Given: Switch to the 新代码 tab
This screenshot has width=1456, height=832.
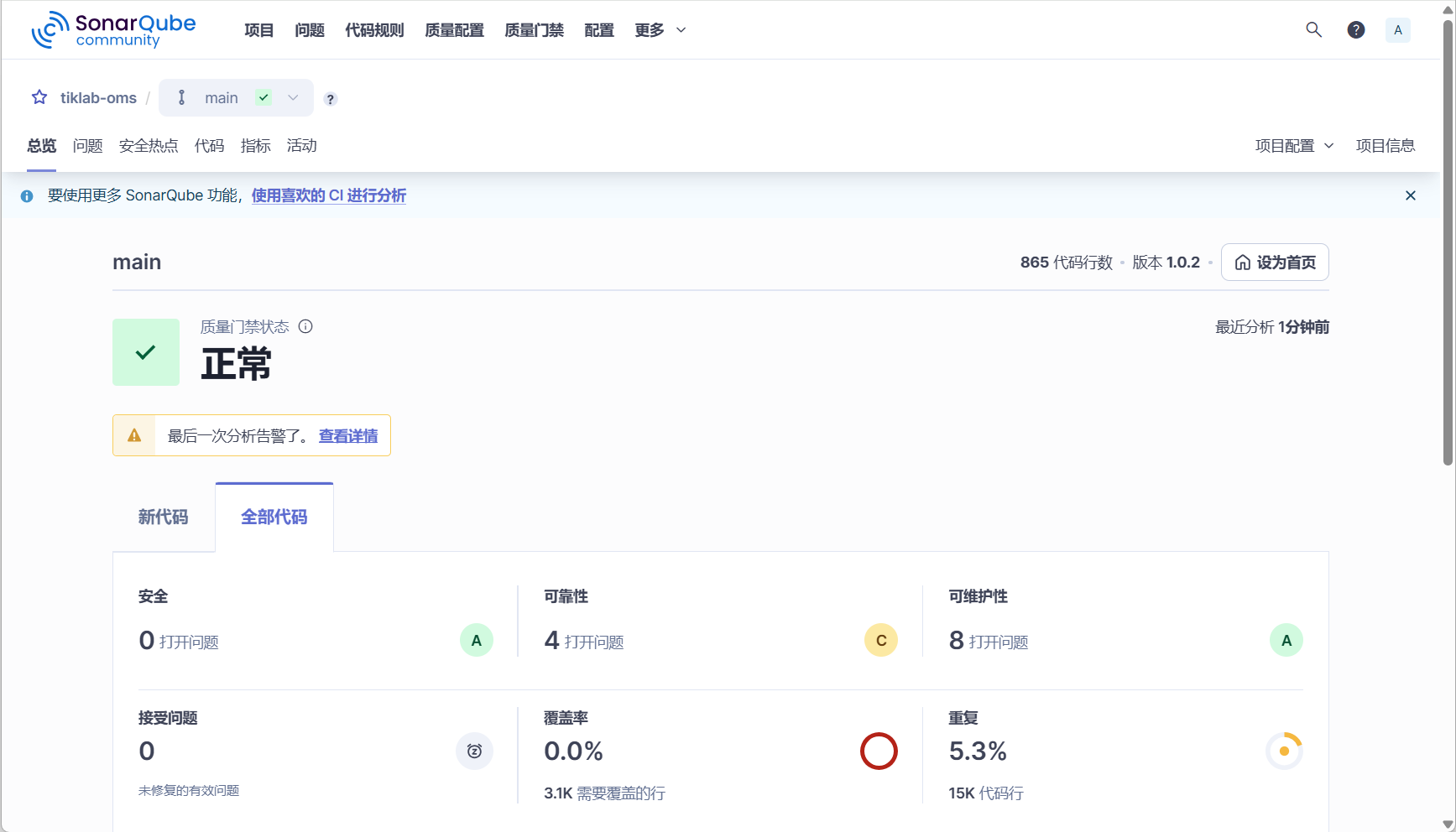Looking at the screenshot, I should click(164, 517).
